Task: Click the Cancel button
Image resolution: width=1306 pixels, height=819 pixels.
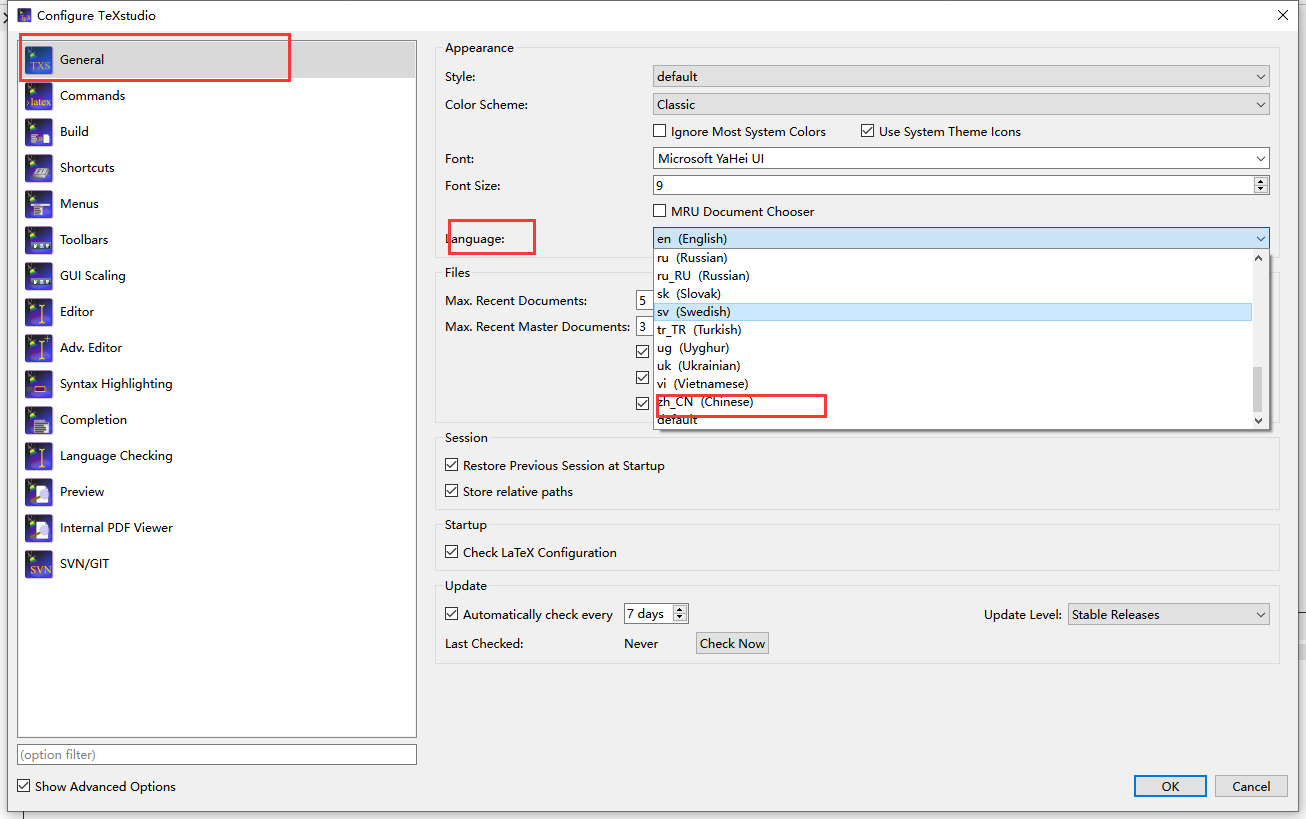Action: click(1251, 786)
